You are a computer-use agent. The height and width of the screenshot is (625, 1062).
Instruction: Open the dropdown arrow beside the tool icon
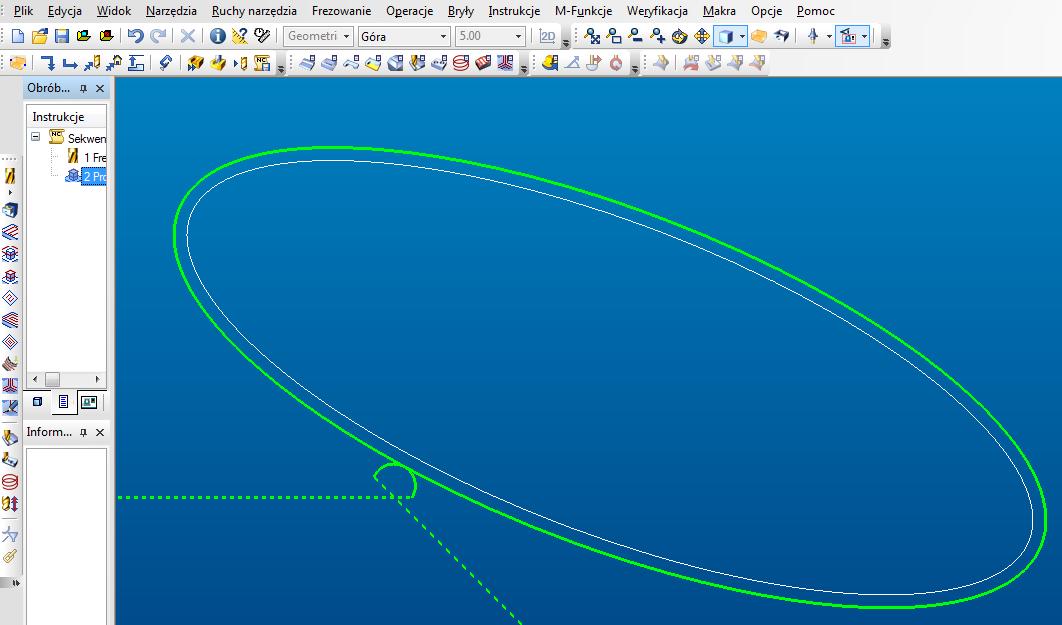[x=829, y=37]
